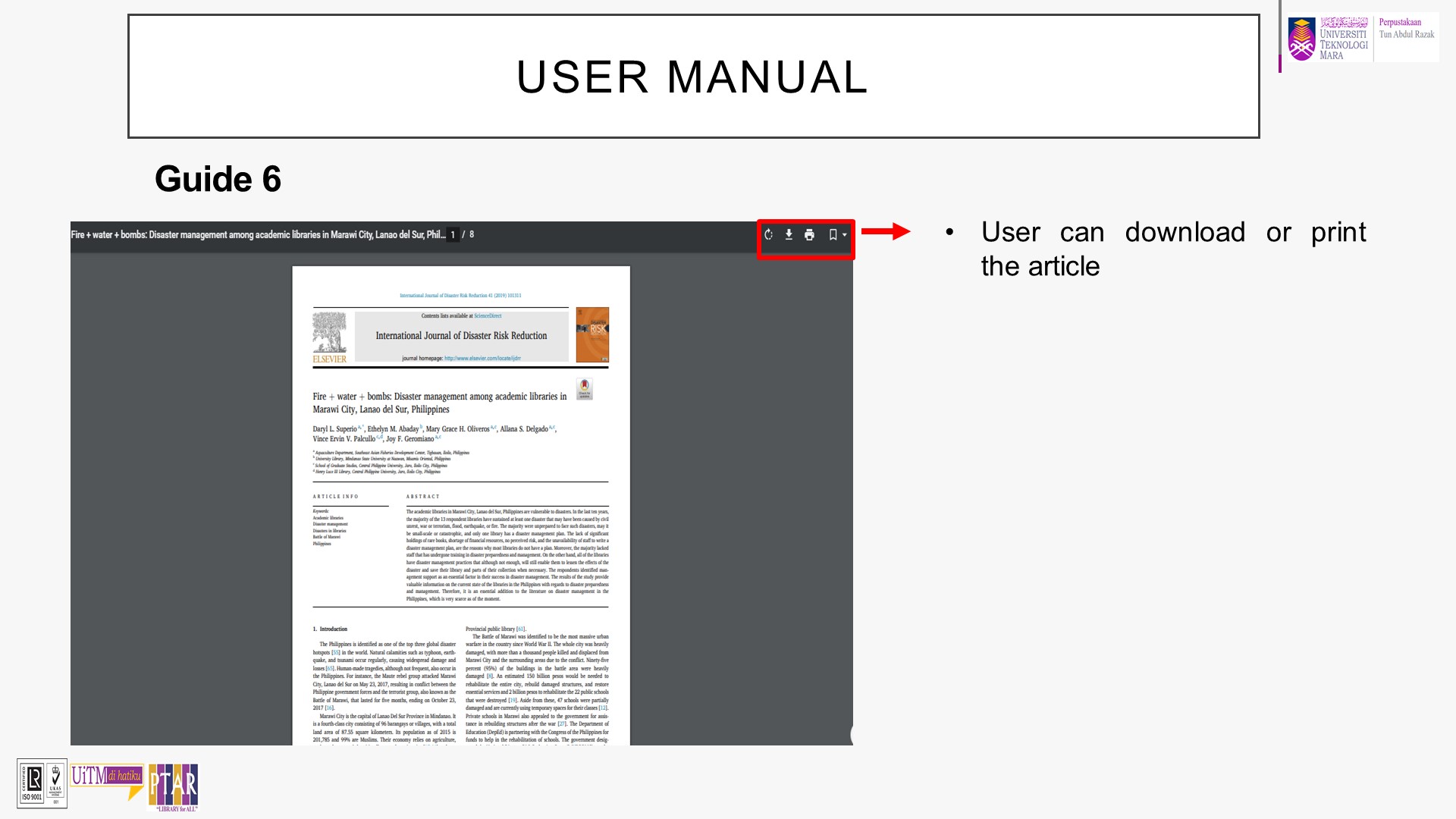Click author name Daryl L. Superio
Screen dimensions: 1456x819
click(334, 429)
